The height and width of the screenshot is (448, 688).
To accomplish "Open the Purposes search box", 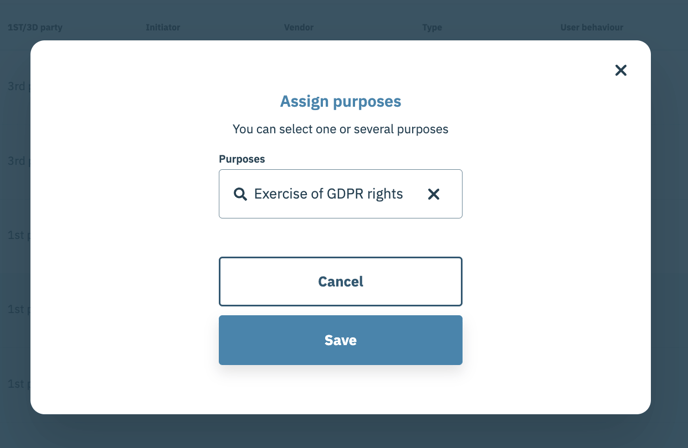I will click(x=340, y=194).
